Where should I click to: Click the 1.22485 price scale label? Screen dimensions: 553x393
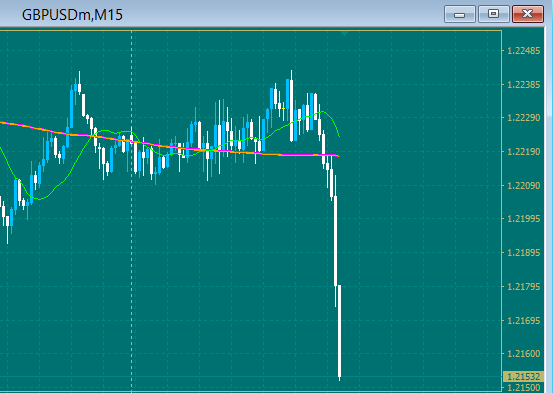click(x=523, y=51)
